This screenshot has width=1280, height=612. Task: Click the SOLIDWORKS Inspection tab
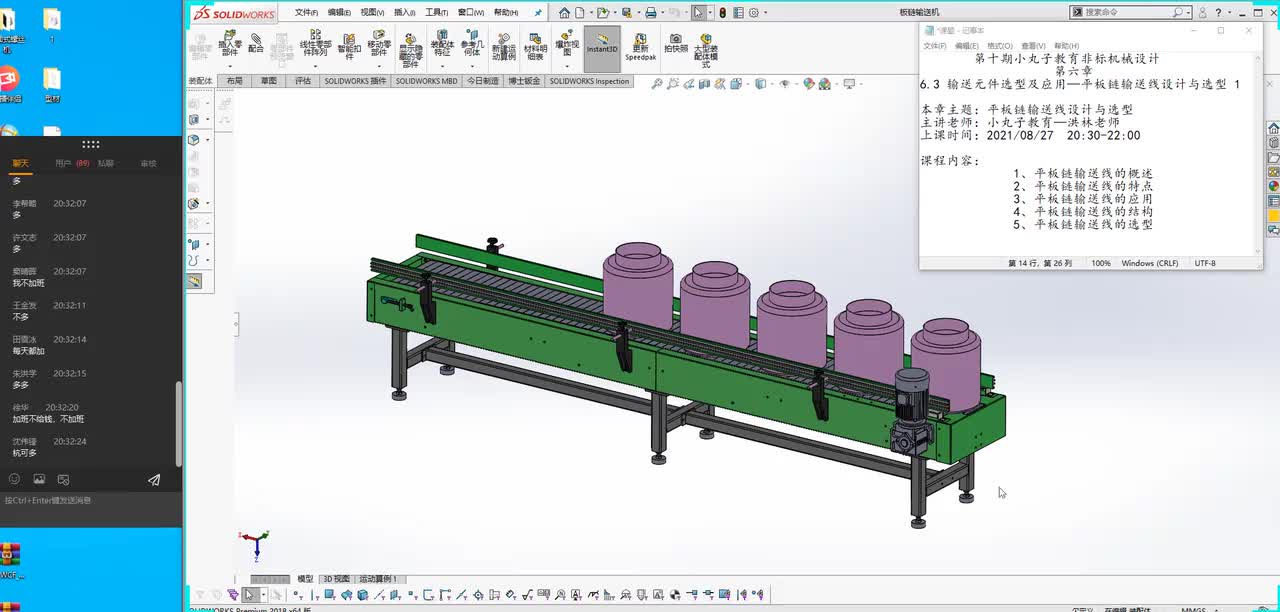tap(589, 81)
